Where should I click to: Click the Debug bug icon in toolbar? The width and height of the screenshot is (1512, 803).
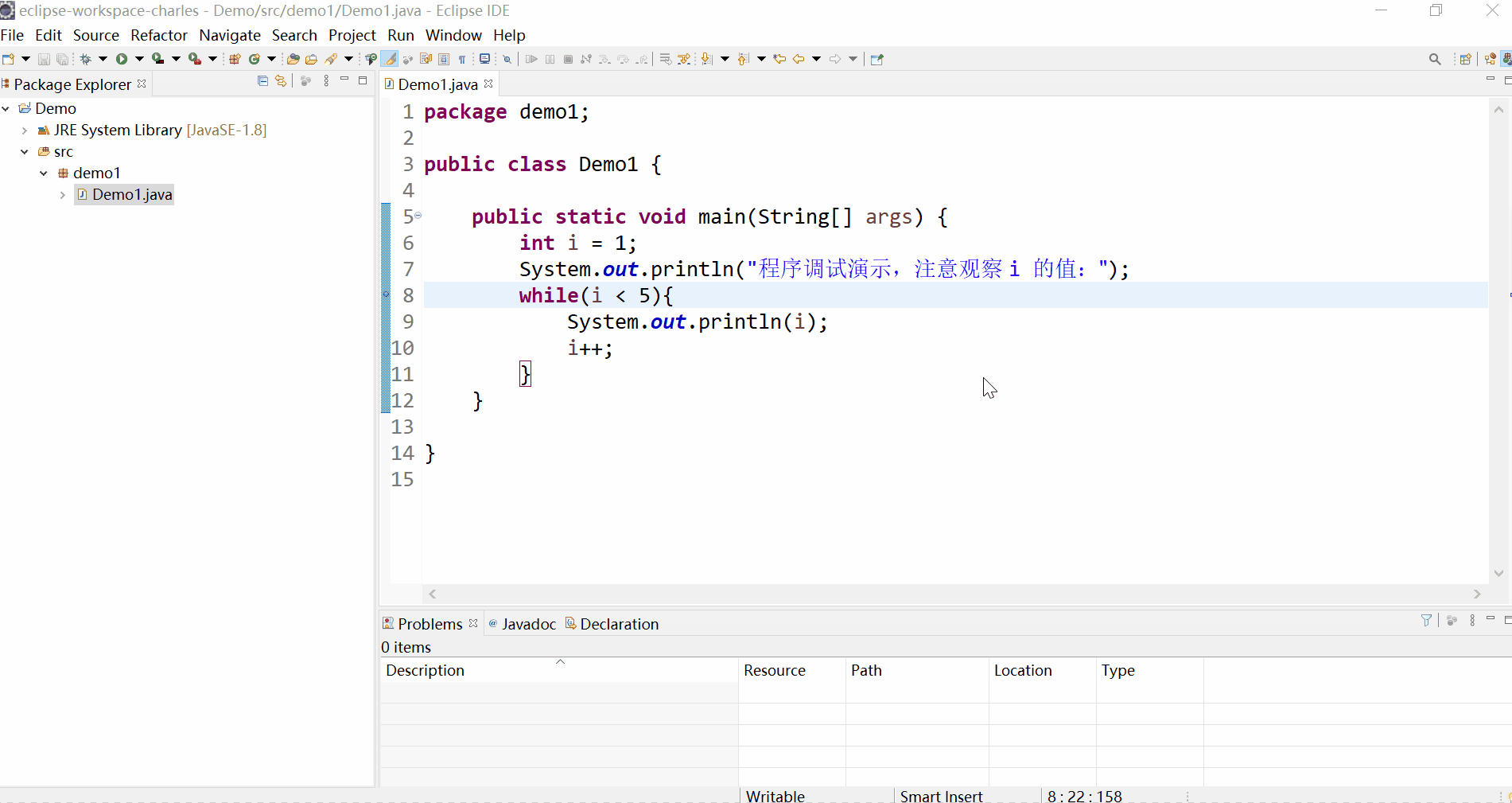pos(86,59)
